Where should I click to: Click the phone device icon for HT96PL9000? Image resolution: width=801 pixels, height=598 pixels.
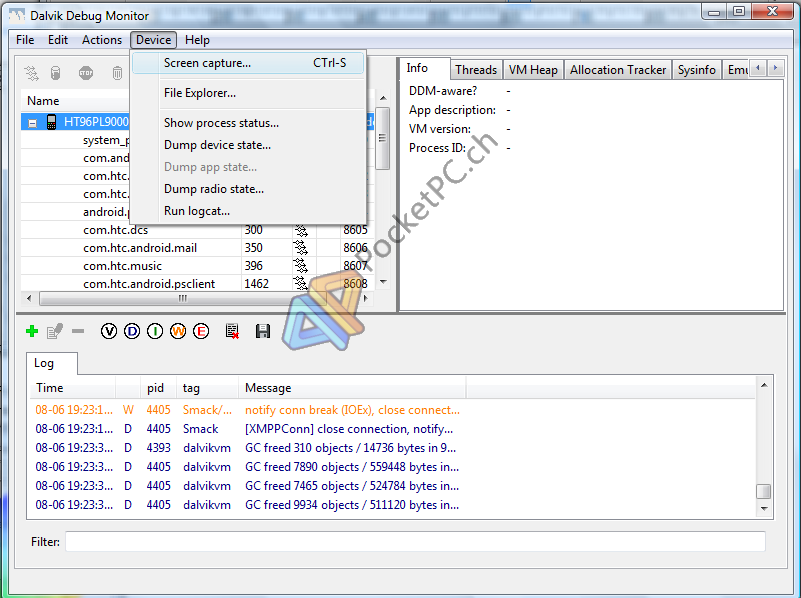pyautogui.click(x=51, y=122)
